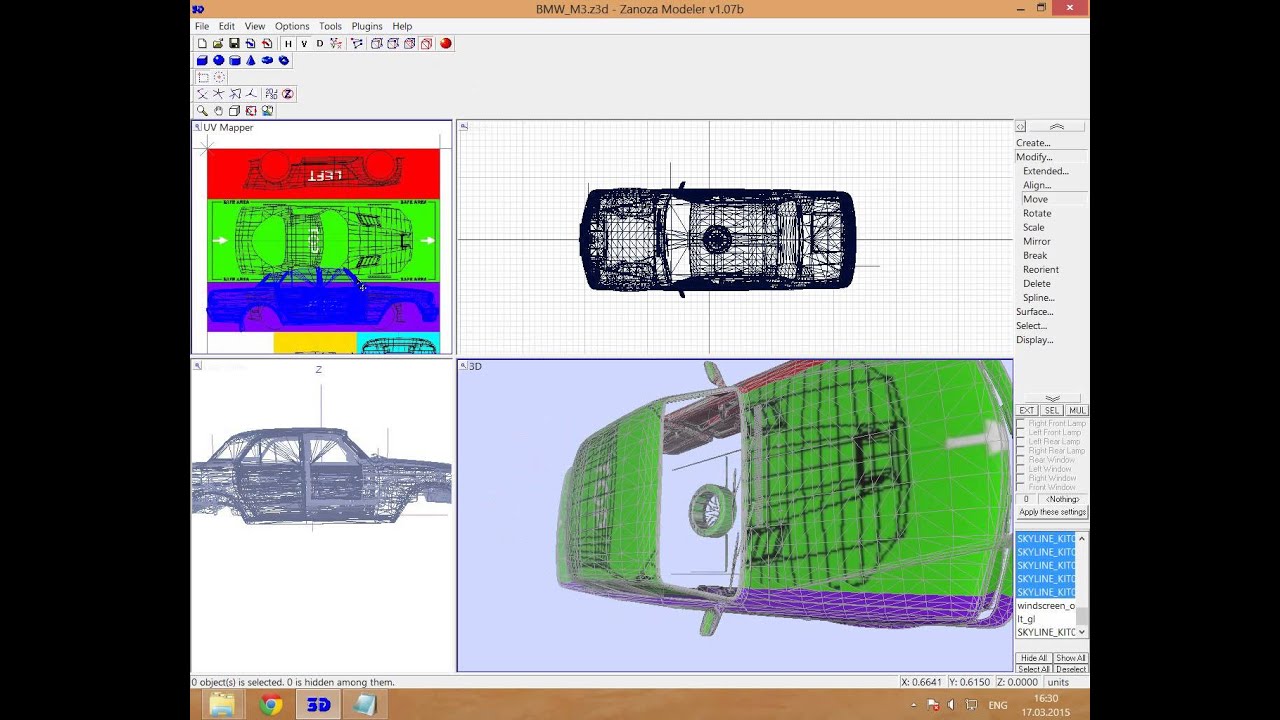The image size is (1280, 720).
Task: Save the model using the floppy icon
Action: click(234, 44)
